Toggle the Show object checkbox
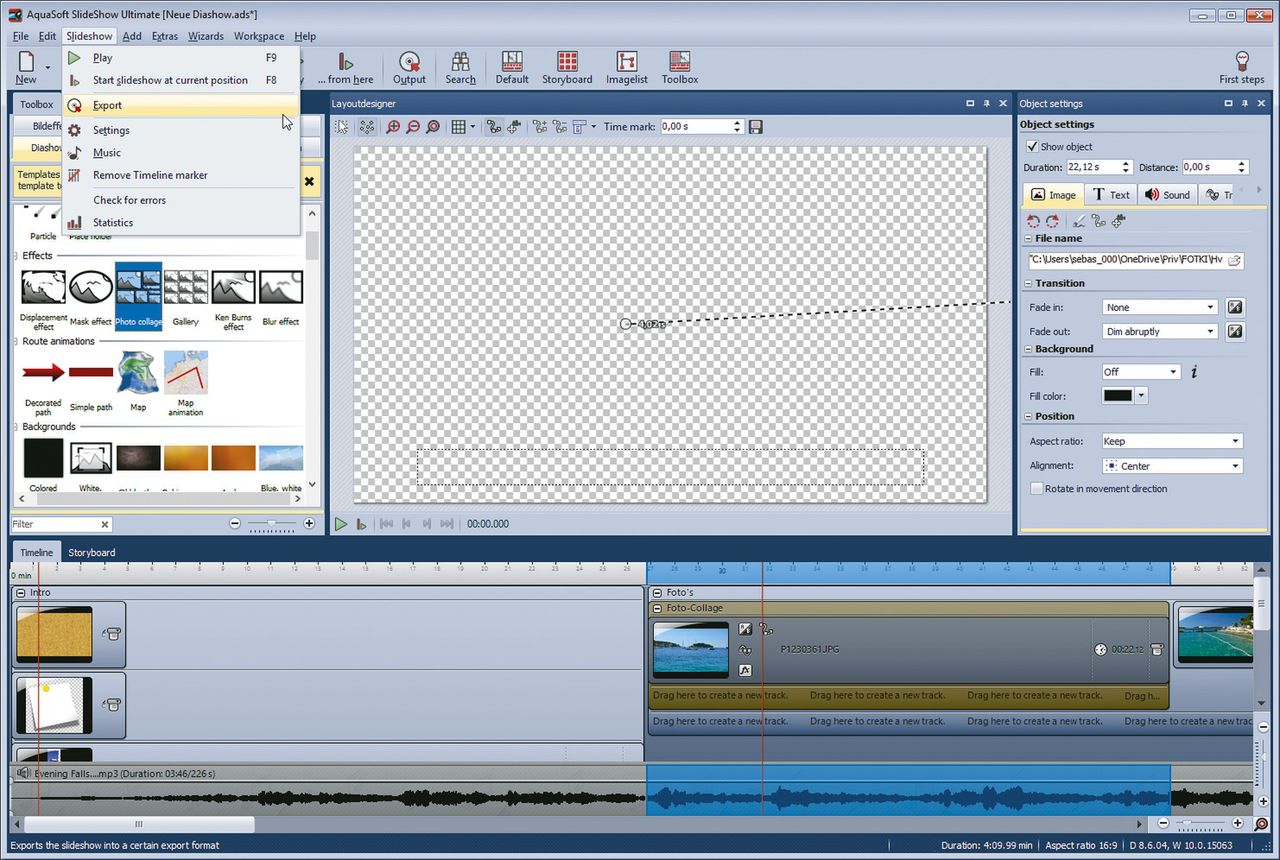The height and width of the screenshot is (860, 1280). [1033, 147]
